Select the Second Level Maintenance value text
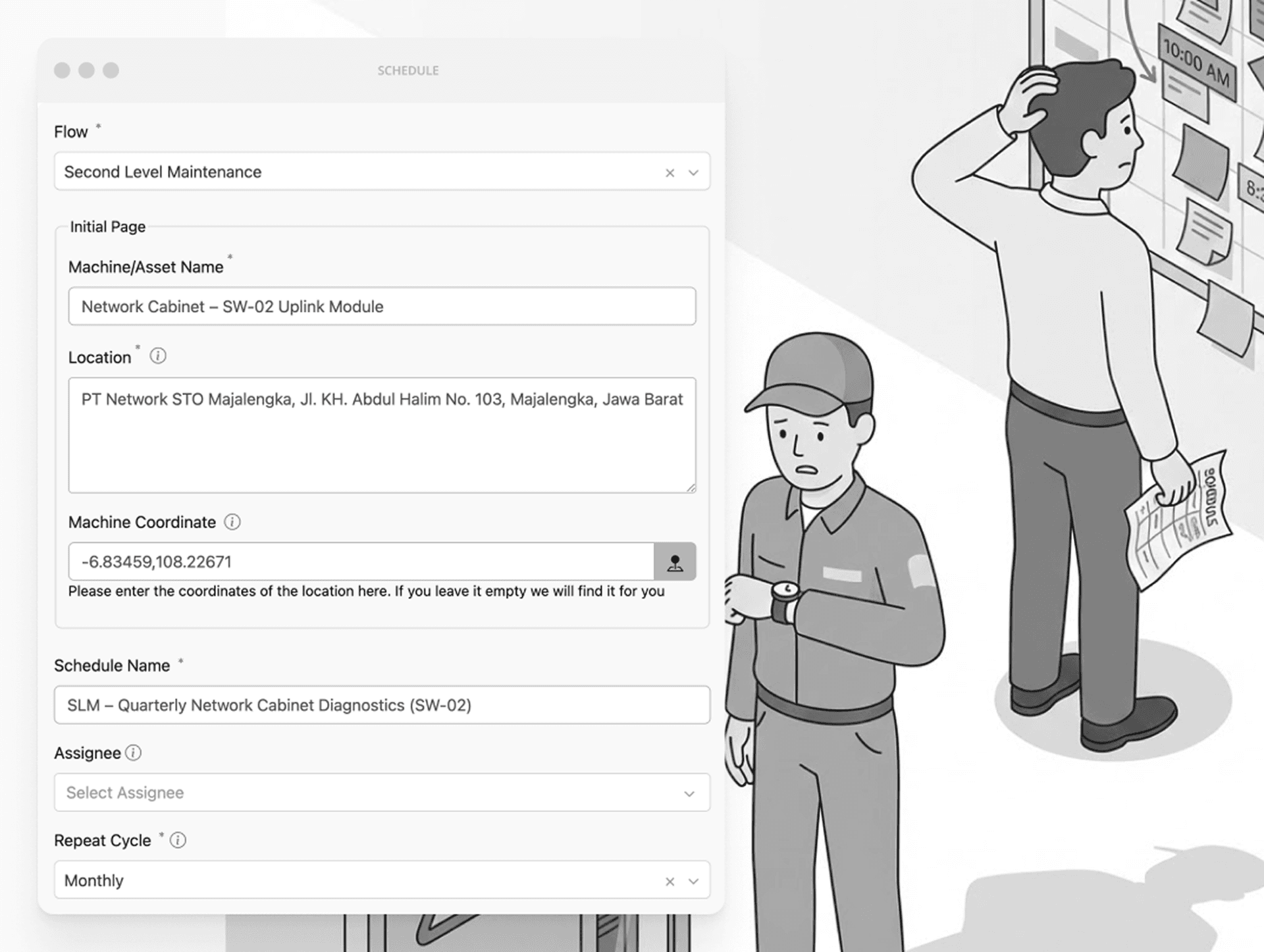Screen dimensions: 1264x952 click(x=162, y=172)
